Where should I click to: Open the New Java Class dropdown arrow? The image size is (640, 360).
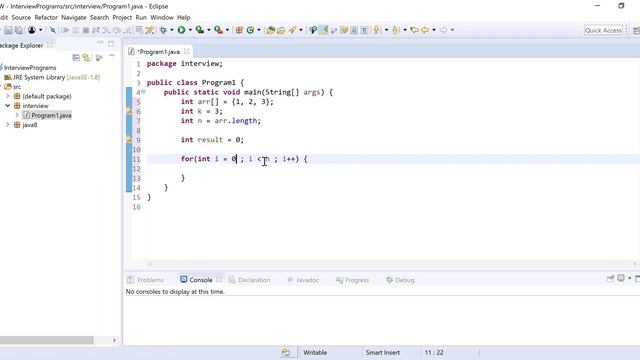tap(259, 30)
